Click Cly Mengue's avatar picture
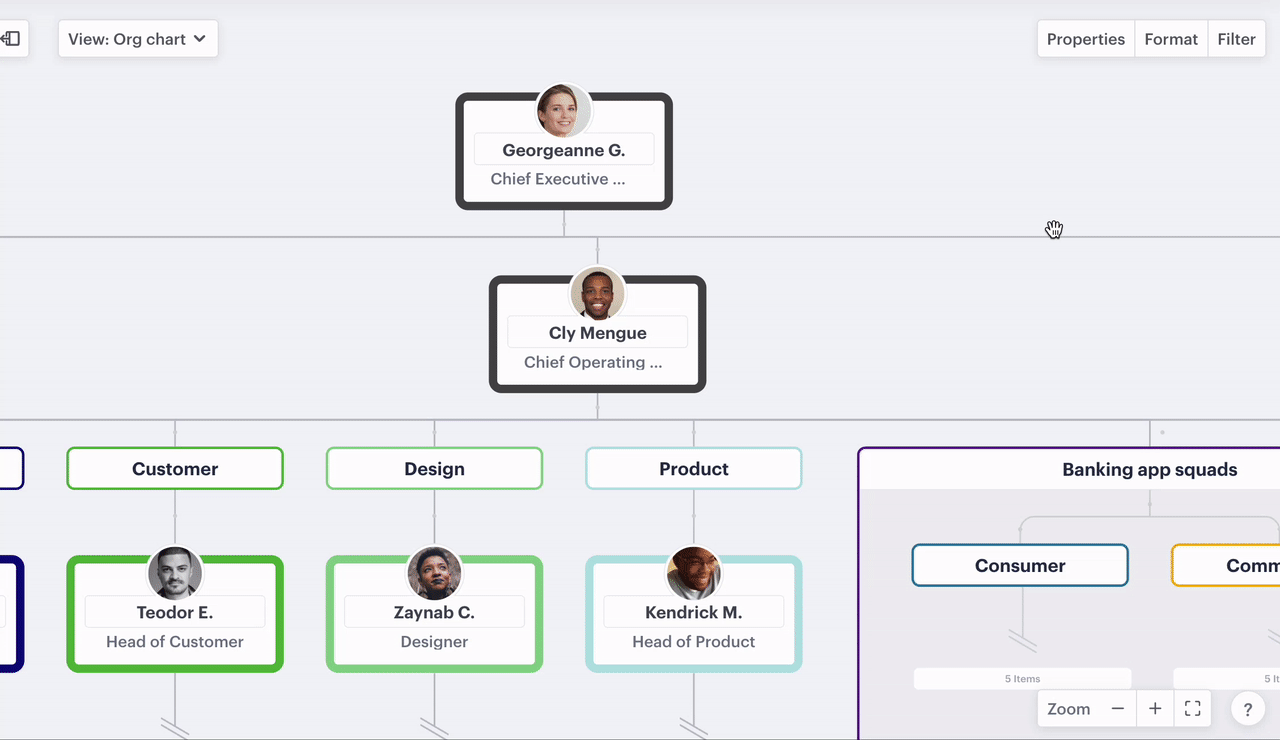 point(597,293)
